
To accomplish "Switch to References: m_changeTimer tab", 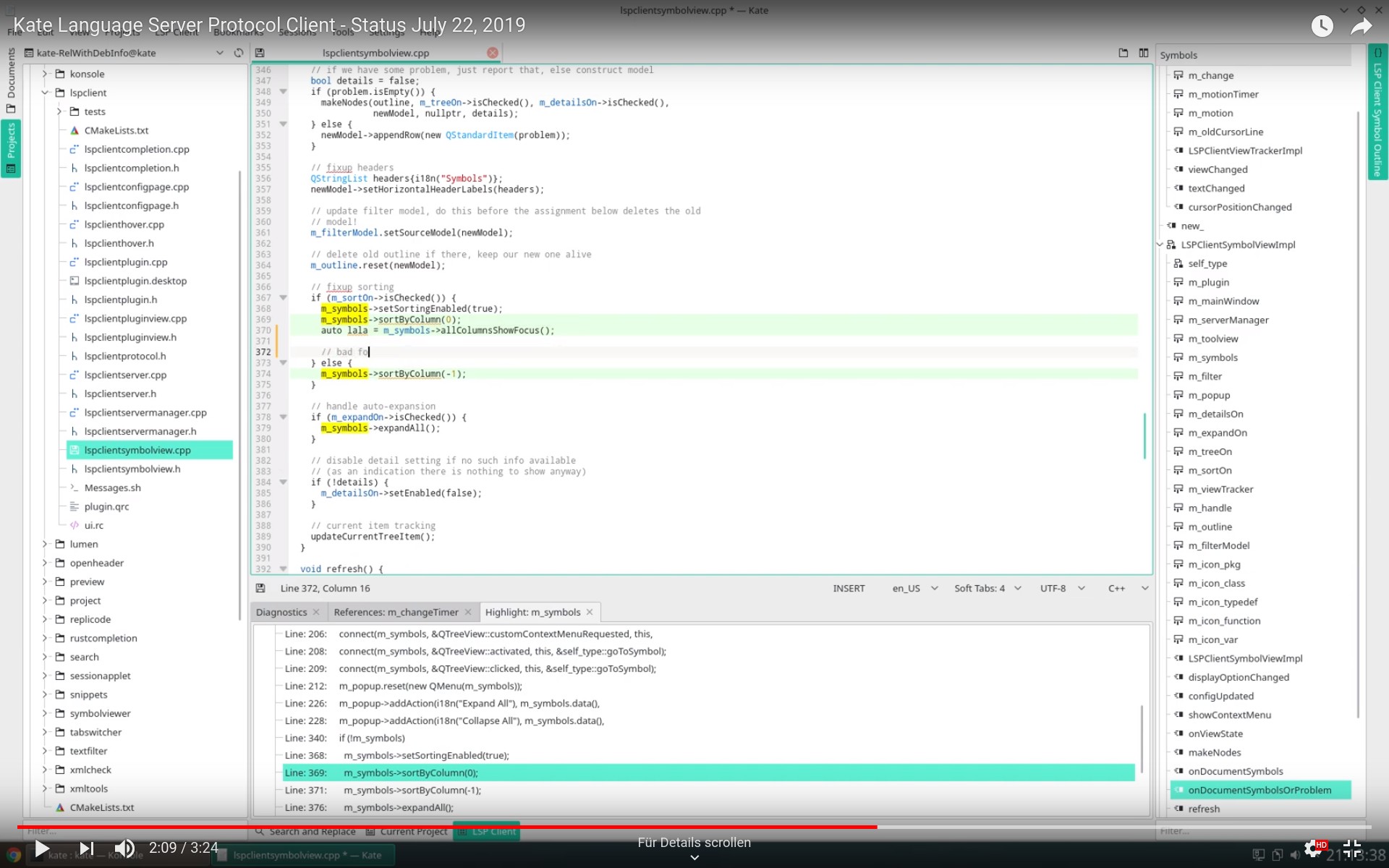I will click(x=396, y=612).
